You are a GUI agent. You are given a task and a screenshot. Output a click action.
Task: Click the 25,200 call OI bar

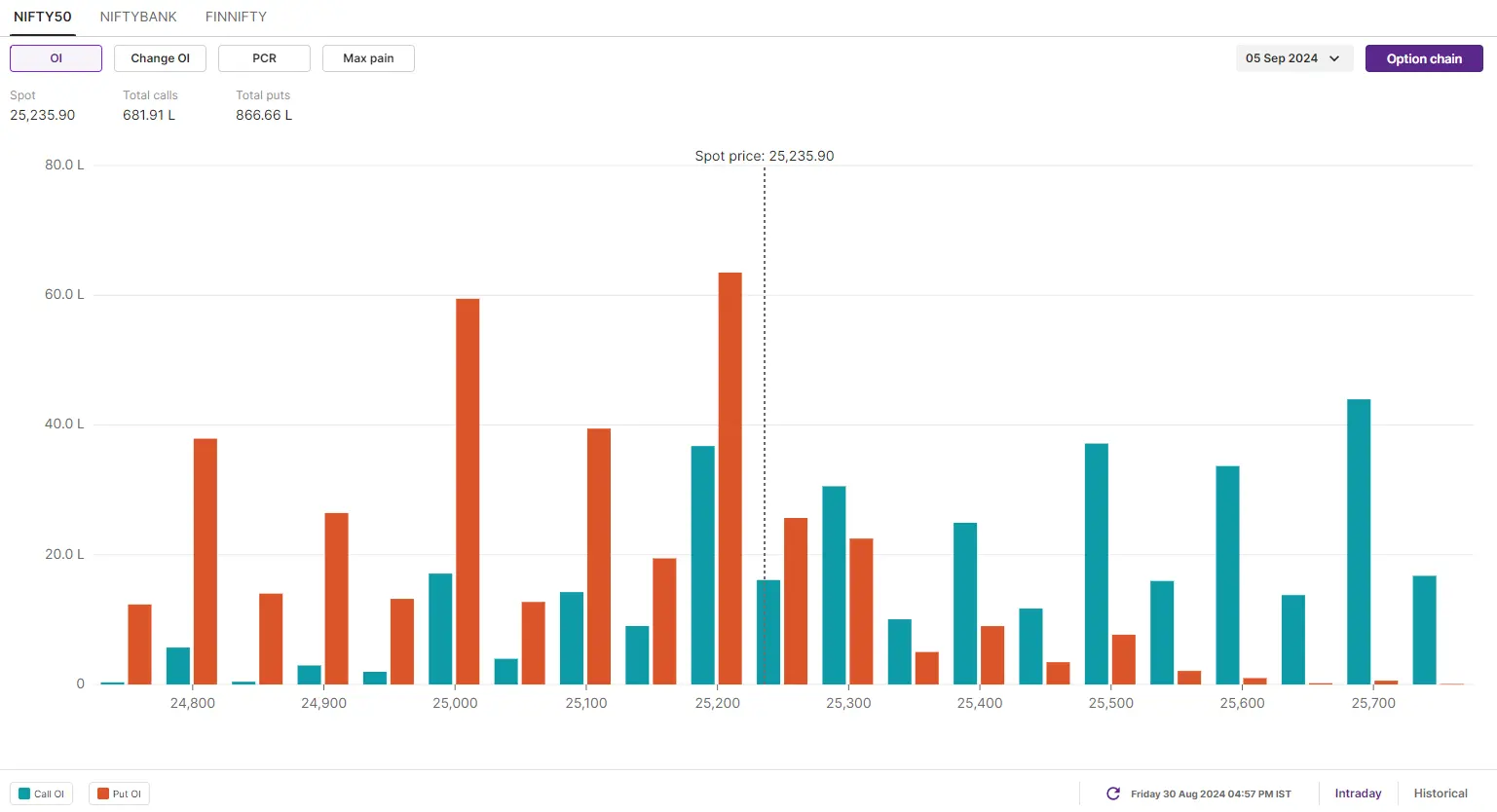point(703,565)
